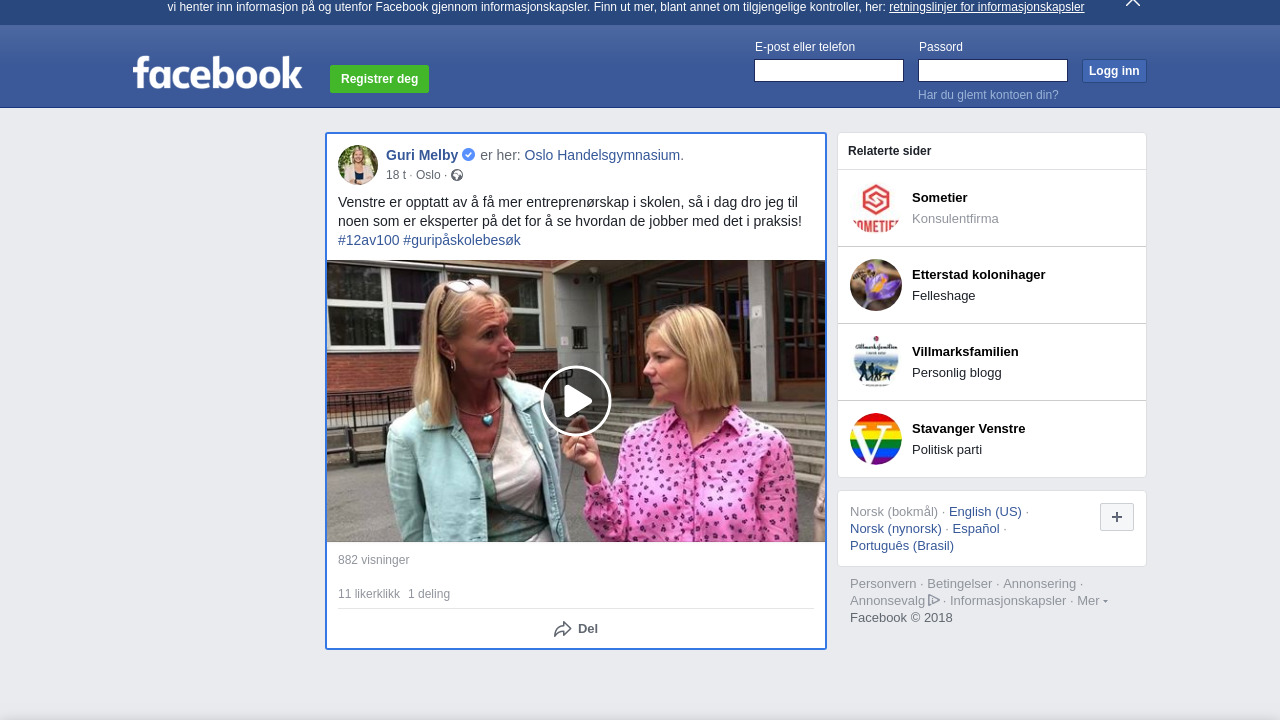Close the cookie information banner
1280x720 pixels.
coord(1133,3)
